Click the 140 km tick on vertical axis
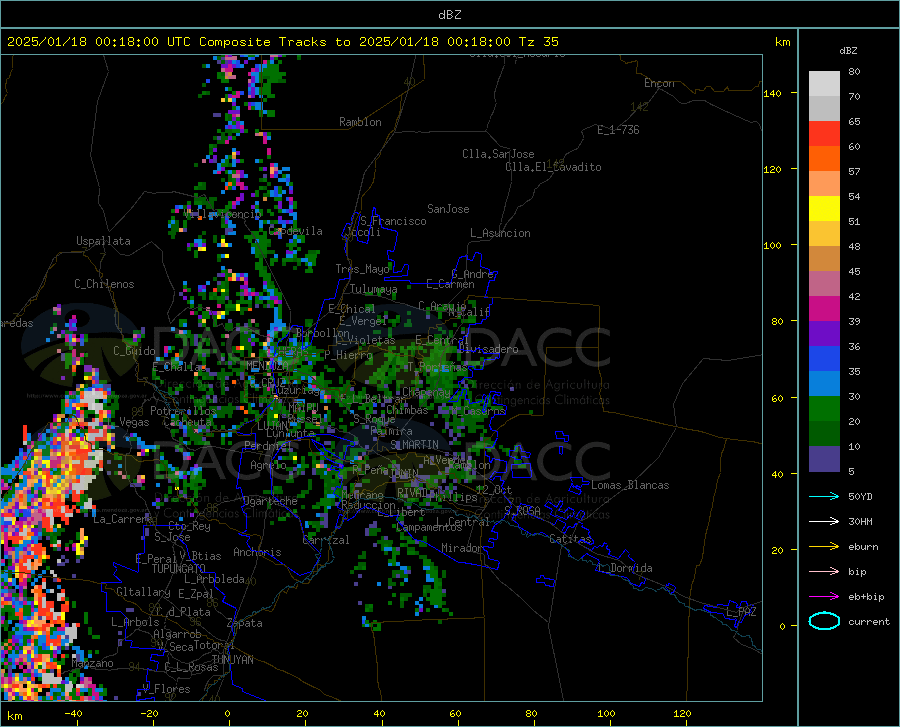900x727 pixels. [x=772, y=94]
